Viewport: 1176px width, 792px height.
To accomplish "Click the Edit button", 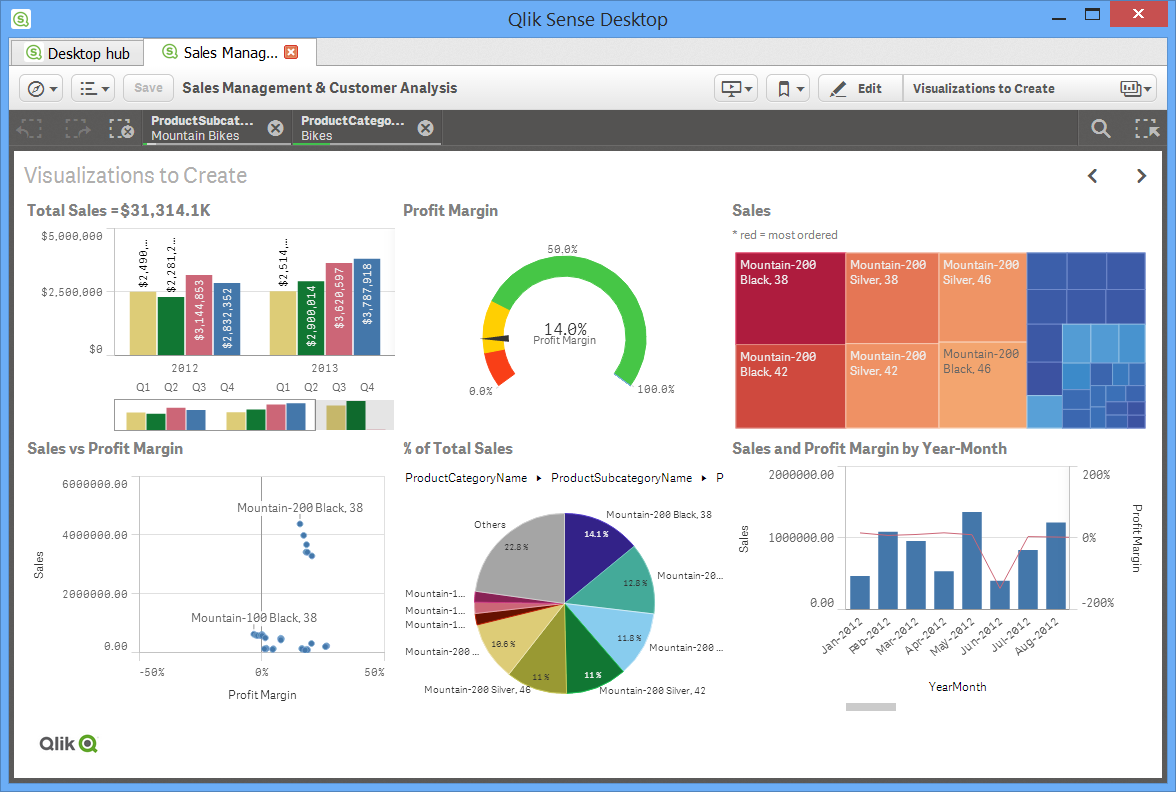I will 857,88.
